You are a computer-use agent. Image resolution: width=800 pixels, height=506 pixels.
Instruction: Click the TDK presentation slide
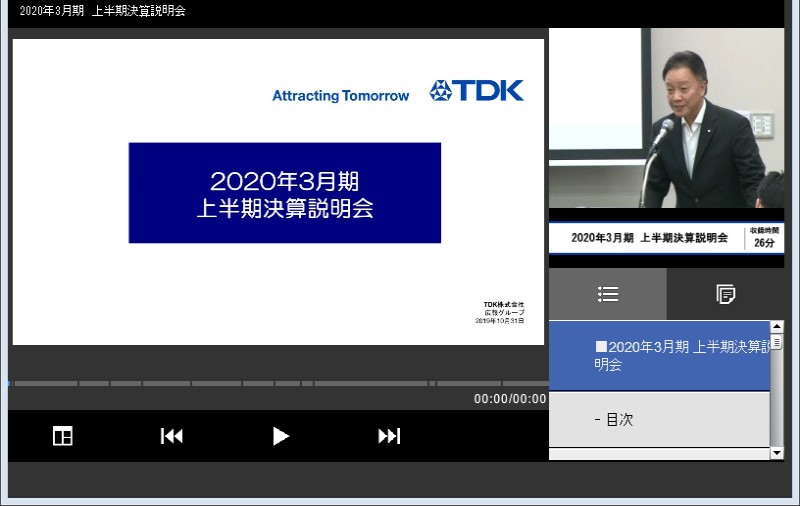(x=278, y=192)
